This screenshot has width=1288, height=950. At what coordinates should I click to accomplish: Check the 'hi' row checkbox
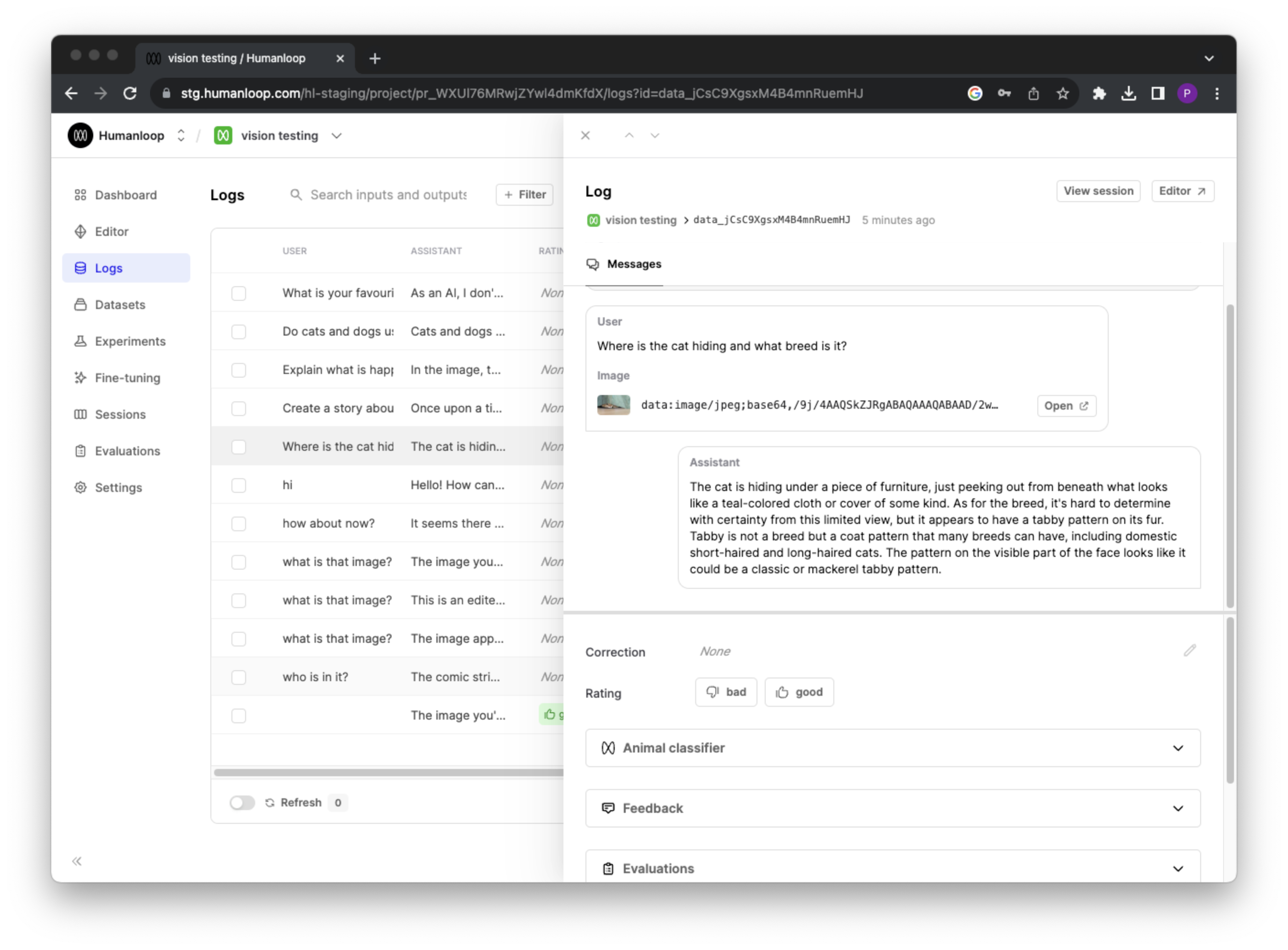(239, 486)
